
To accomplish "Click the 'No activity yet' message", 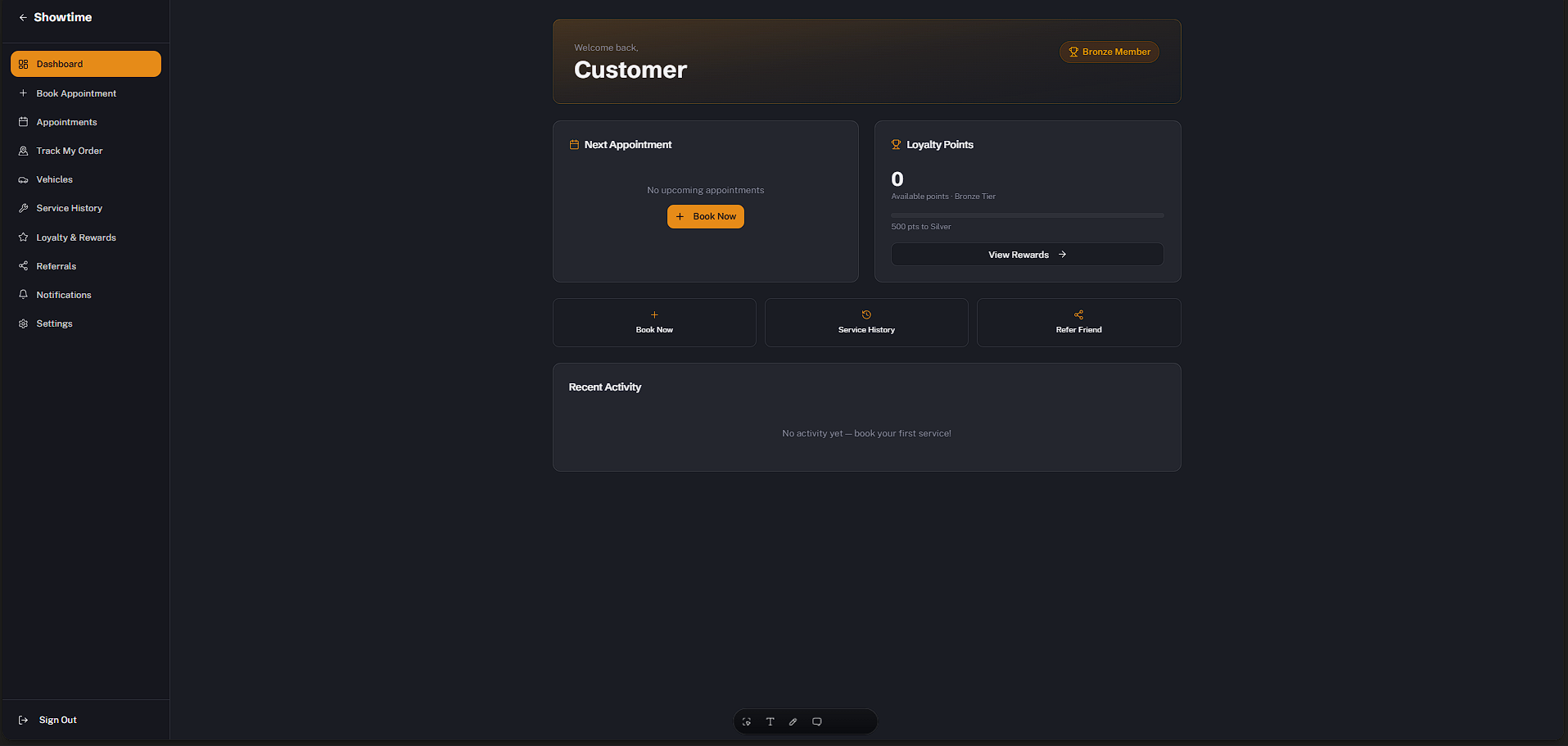I will (x=866, y=433).
